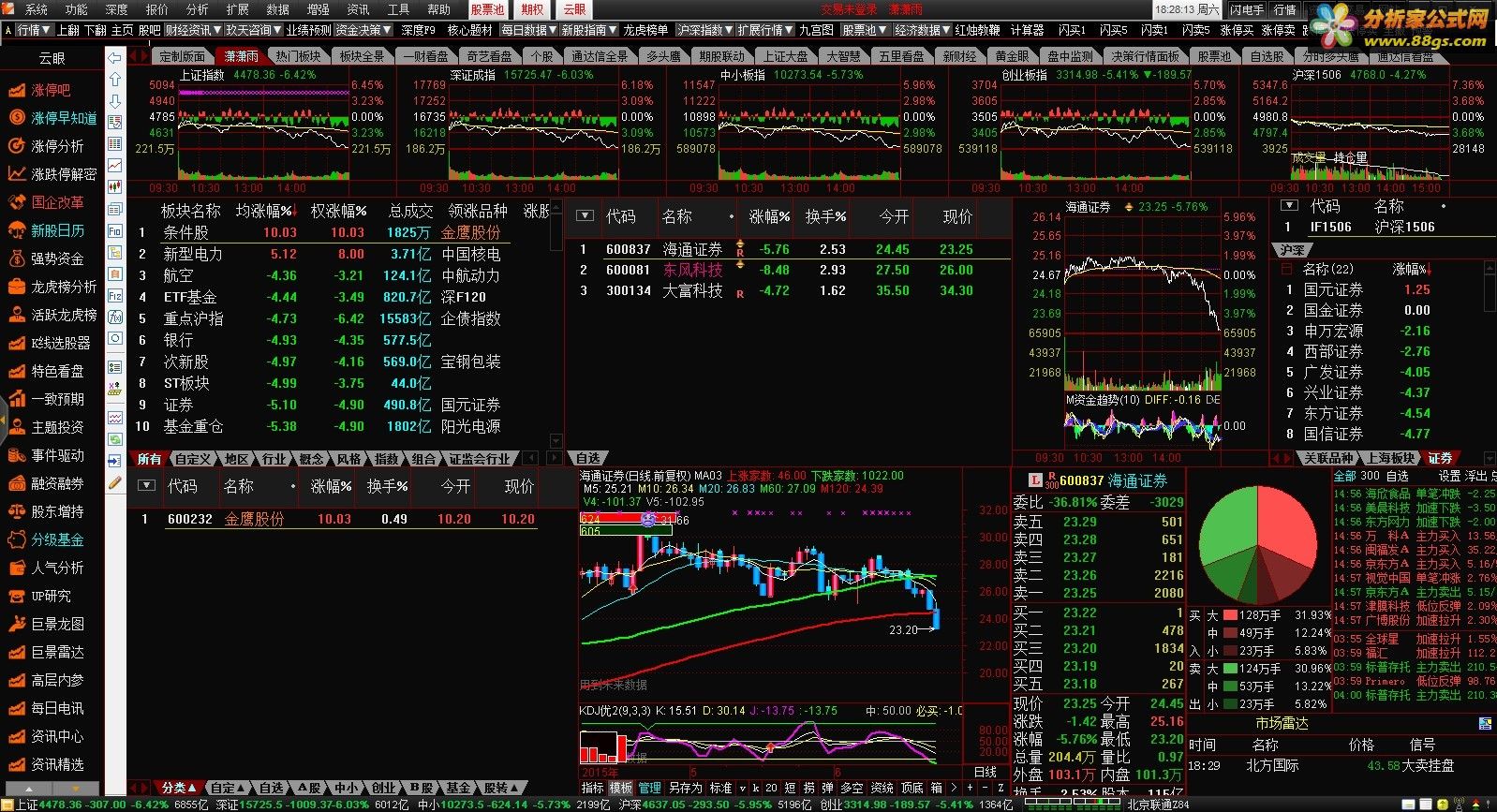Click the 云眼 button in title bar
1497x812 pixels.
[x=573, y=9]
